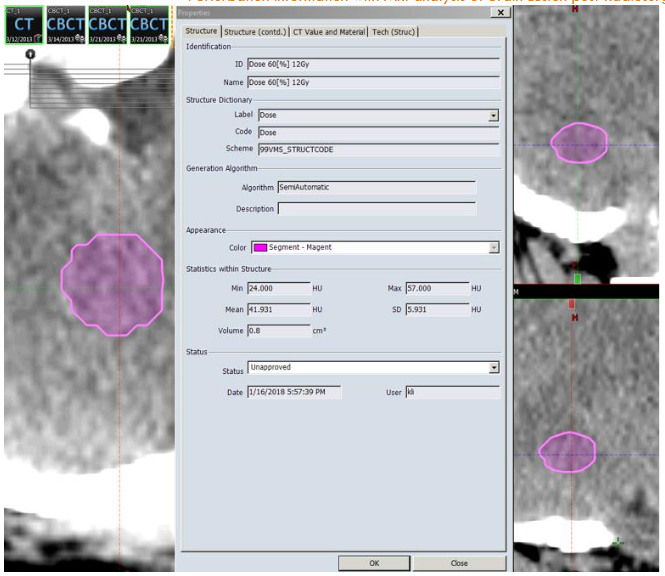Click the Mean value 41.931 field
The height and width of the screenshot is (576, 665).
coord(279,310)
